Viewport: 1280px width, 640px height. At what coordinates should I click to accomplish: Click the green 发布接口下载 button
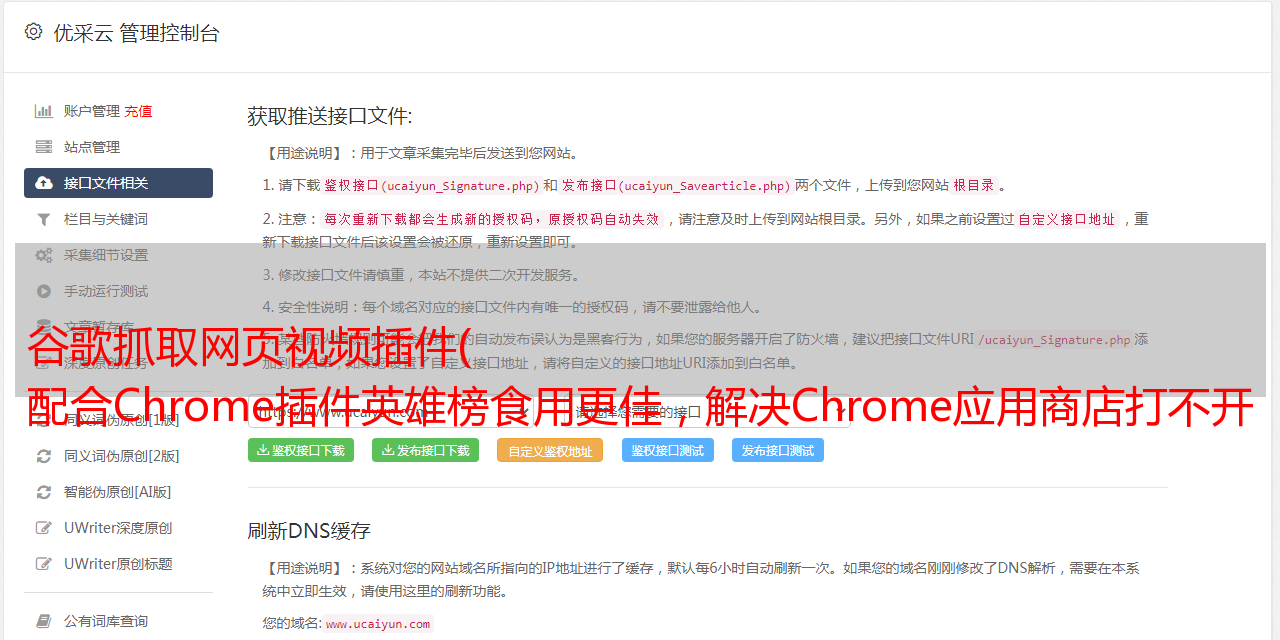pyautogui.click(x=425, y=450)
